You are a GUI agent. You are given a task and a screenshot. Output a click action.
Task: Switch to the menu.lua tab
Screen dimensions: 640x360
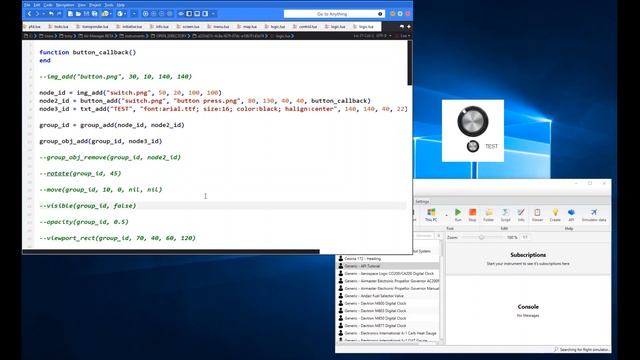218,27
